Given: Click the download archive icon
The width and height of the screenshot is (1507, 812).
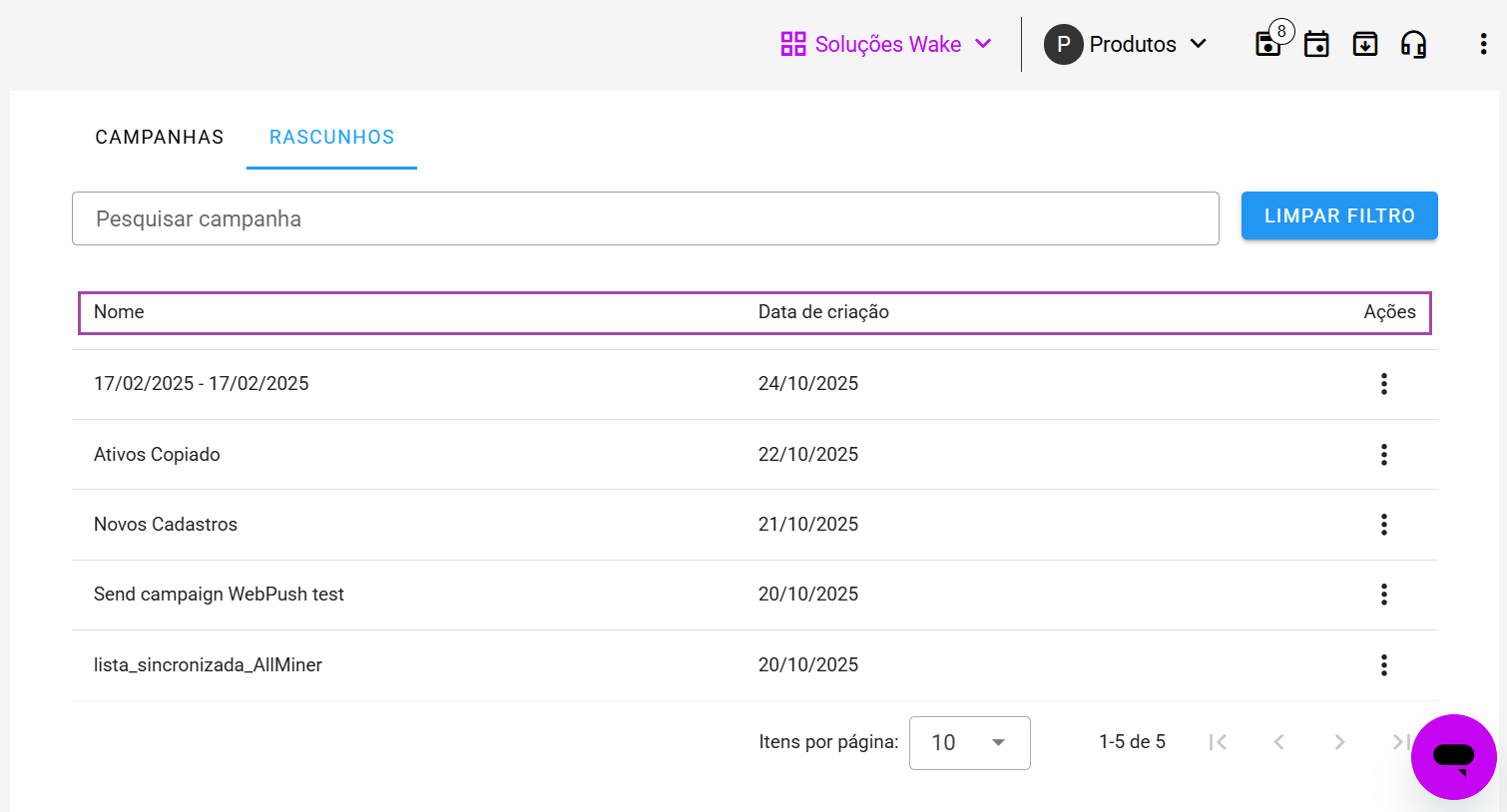Looking at the screenshot, I should pos(1364,44).
